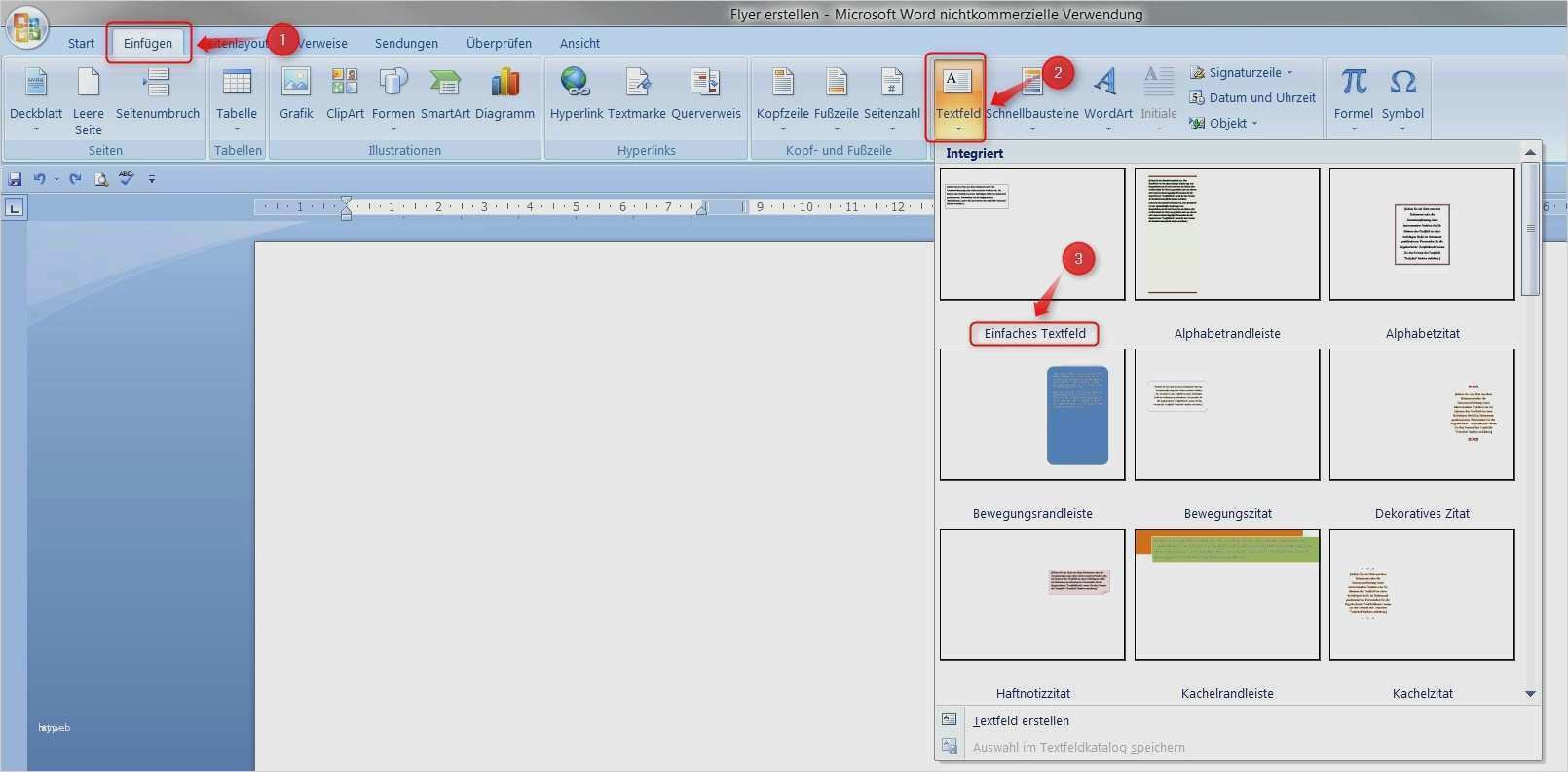Choose the Einfaches Textfeld thumbnail
This screenshot has width=1568, height=772.
pos(1032,235)
